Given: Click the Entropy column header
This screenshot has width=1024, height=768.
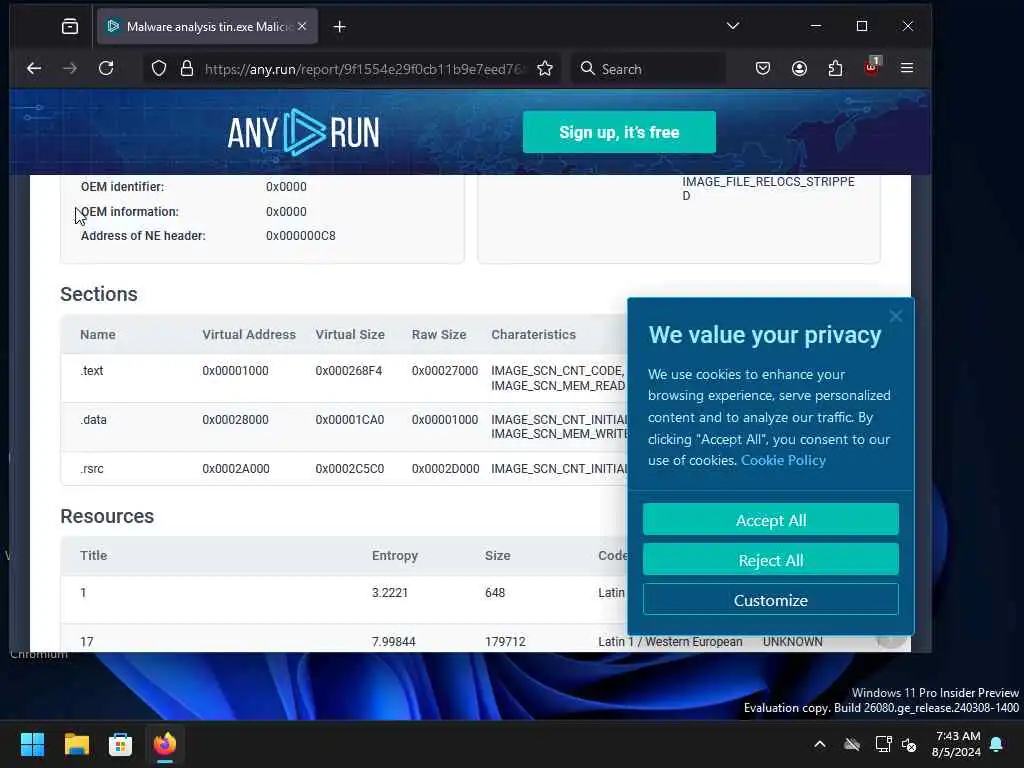Looking at the screenshot, I should point(394,555).
